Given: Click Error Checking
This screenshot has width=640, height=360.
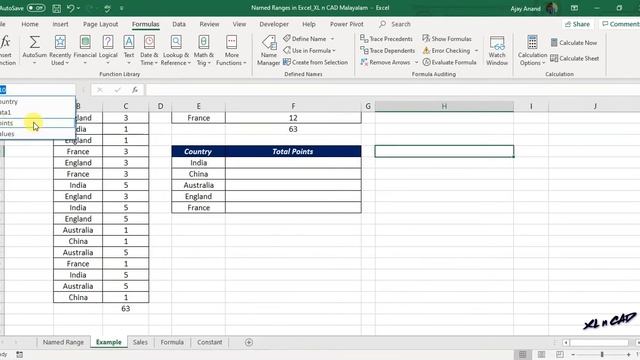Looking at the screenshot, I should pyautogui.click(x=446, y=51).
